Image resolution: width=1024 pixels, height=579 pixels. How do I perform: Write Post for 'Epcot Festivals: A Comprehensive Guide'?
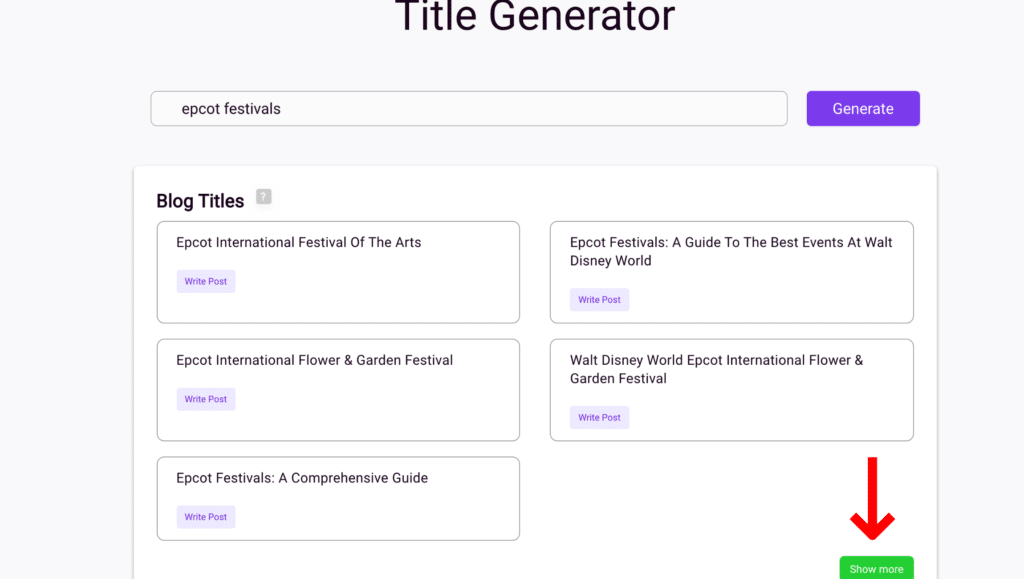pos(206,516)
